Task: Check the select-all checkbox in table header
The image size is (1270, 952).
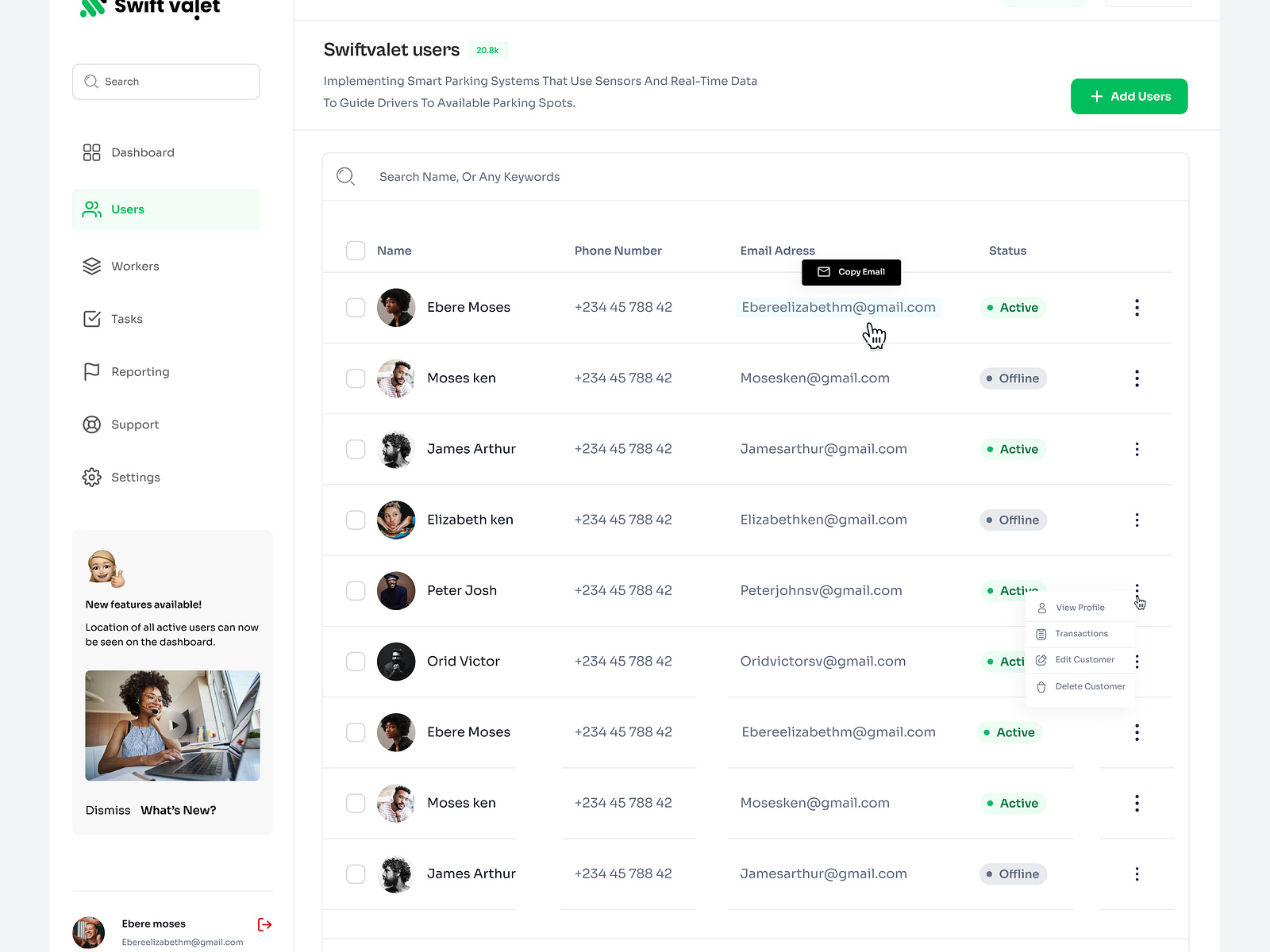Action: [x=356, y=250]
